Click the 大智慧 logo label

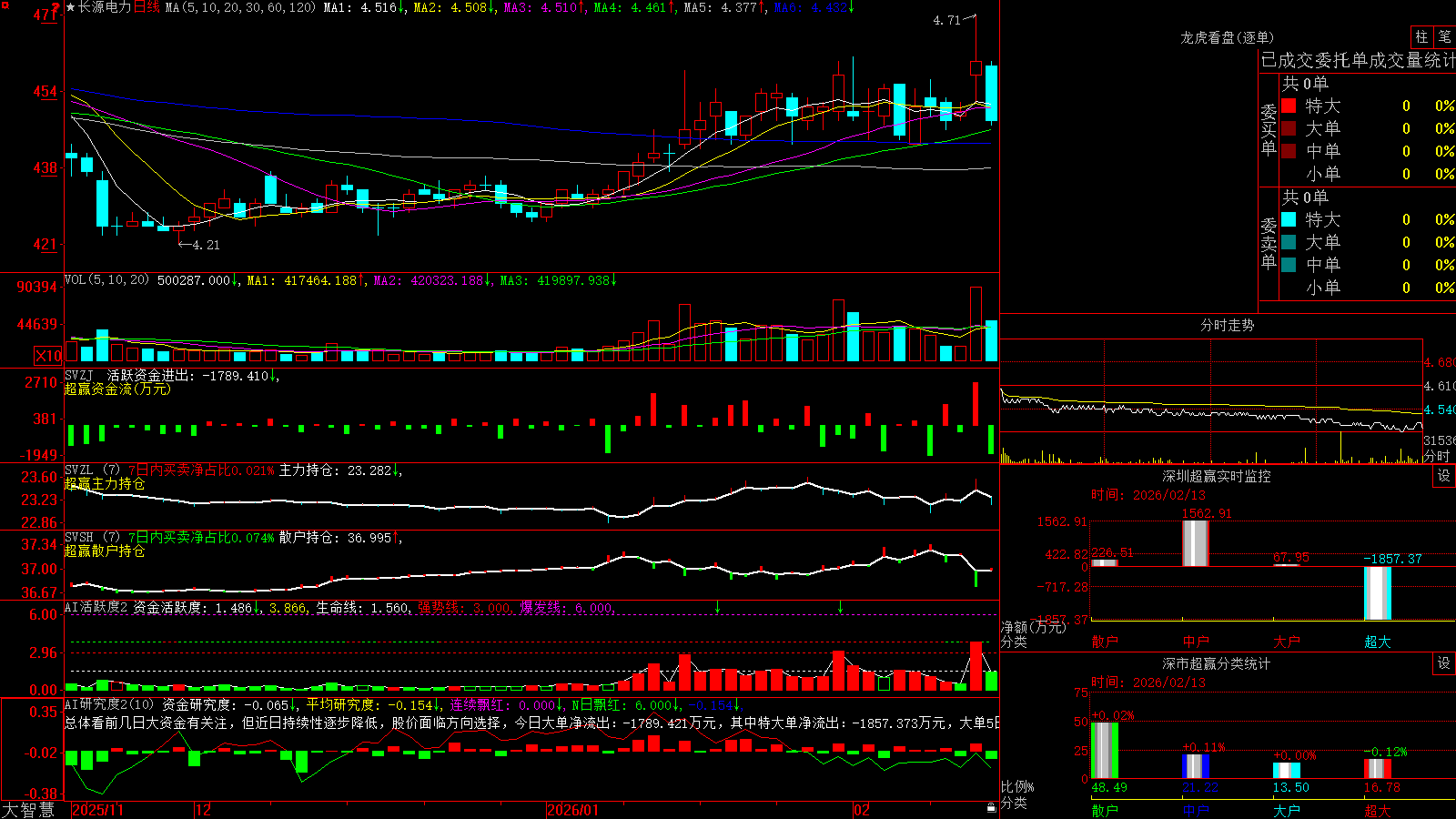(x=28, y=810)
